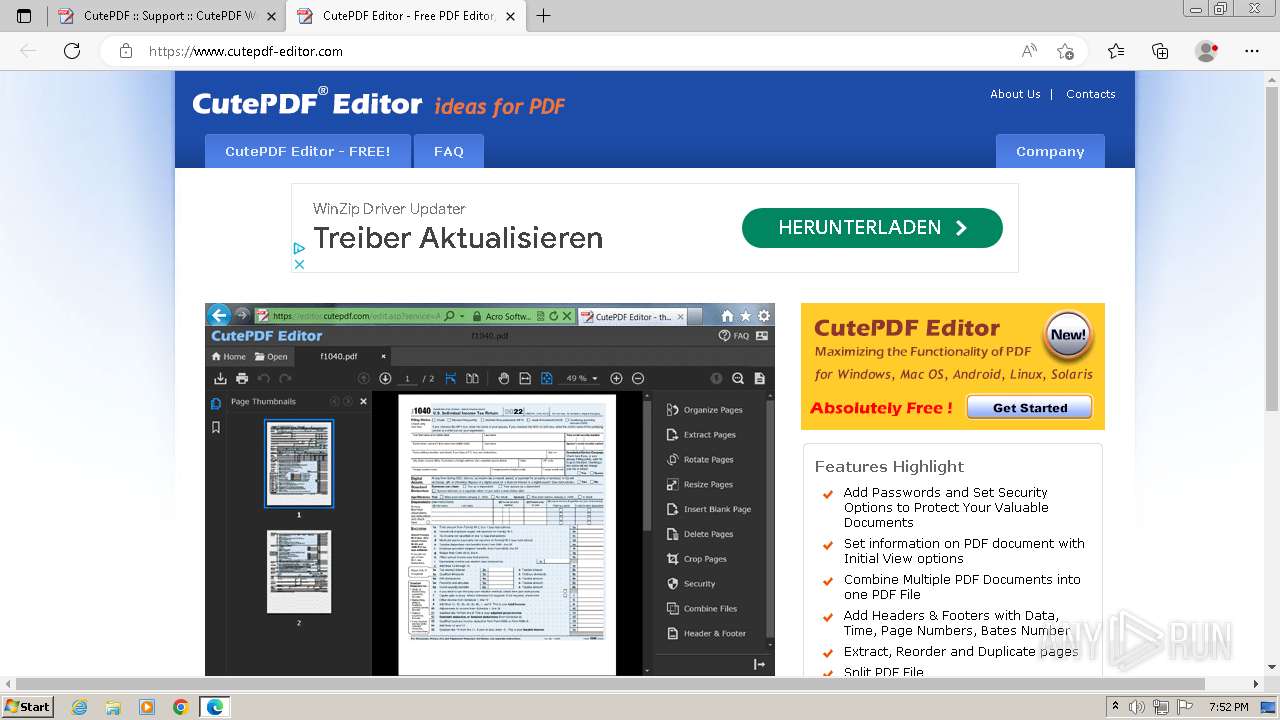Open Windows Media Player from taskbar
The height and width of the screenshot is (720, 1280).
(147, 707)
